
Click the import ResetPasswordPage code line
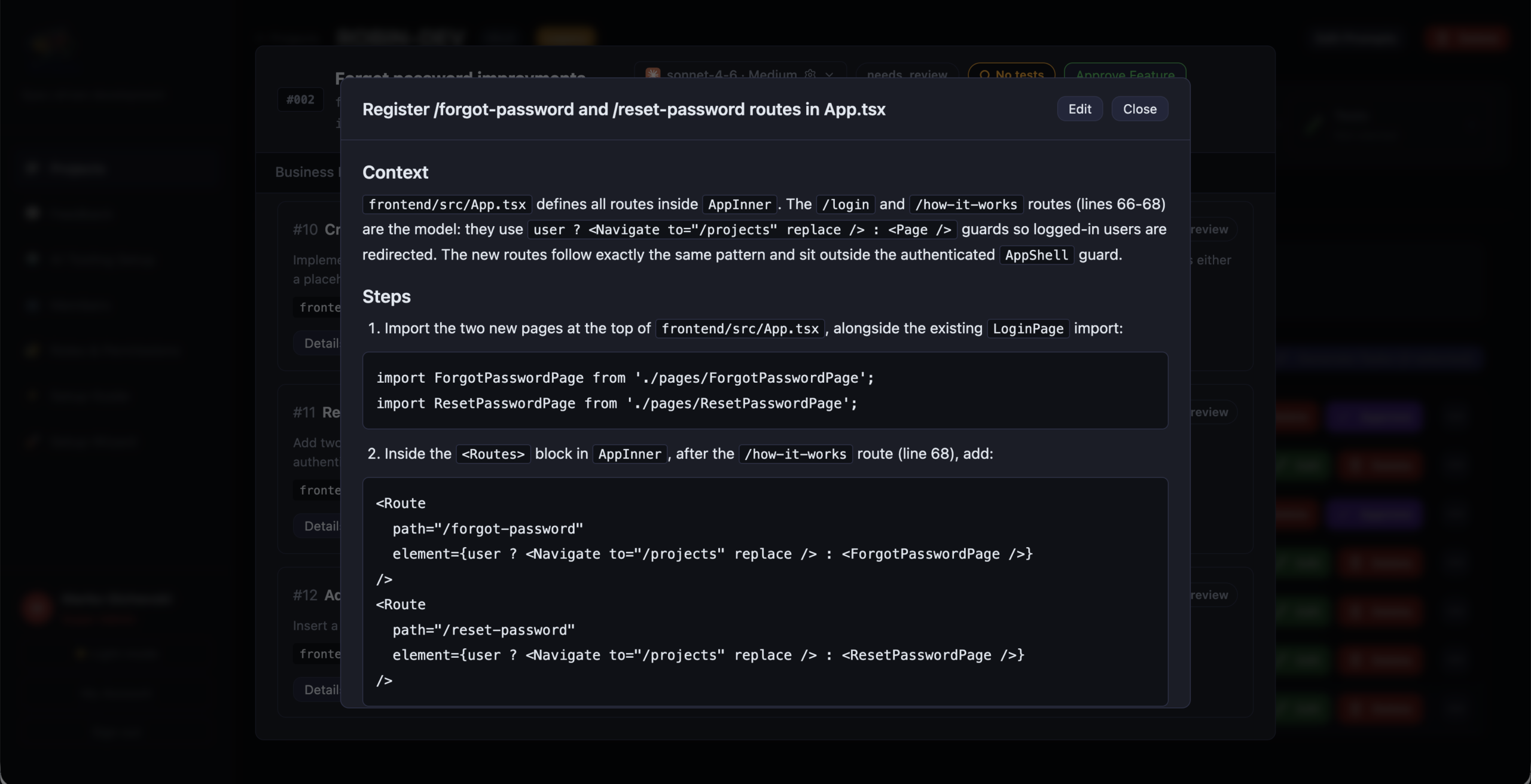[x=617, y=404]
